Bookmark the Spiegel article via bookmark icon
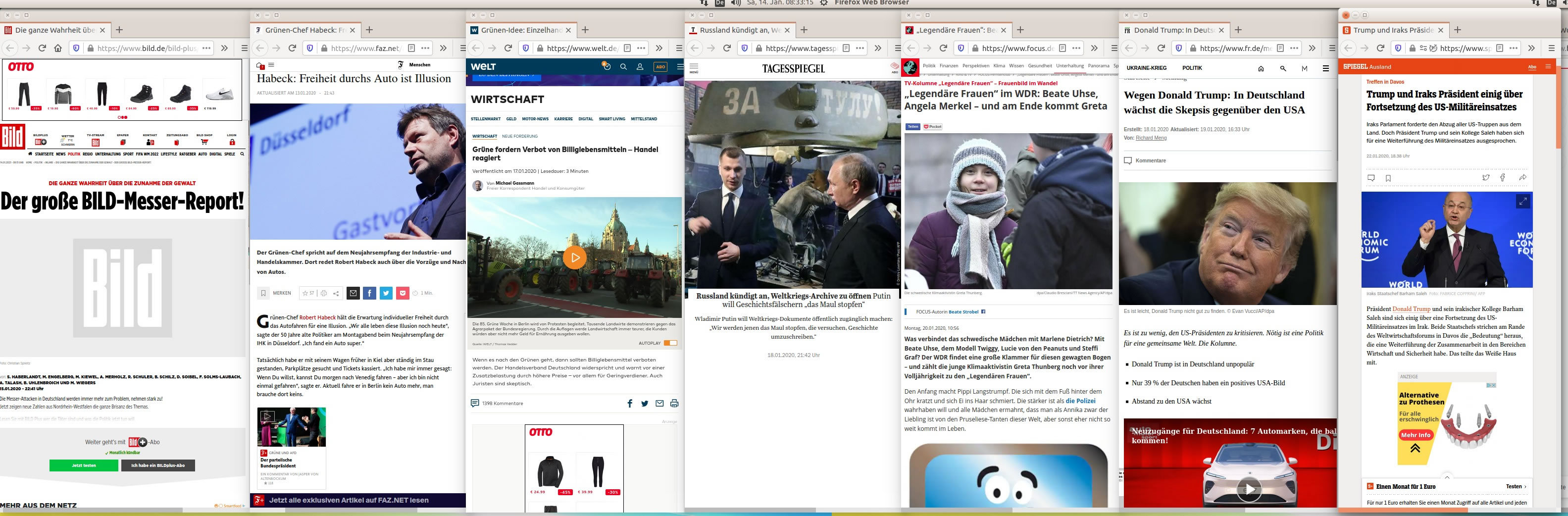 [1388, 178]
